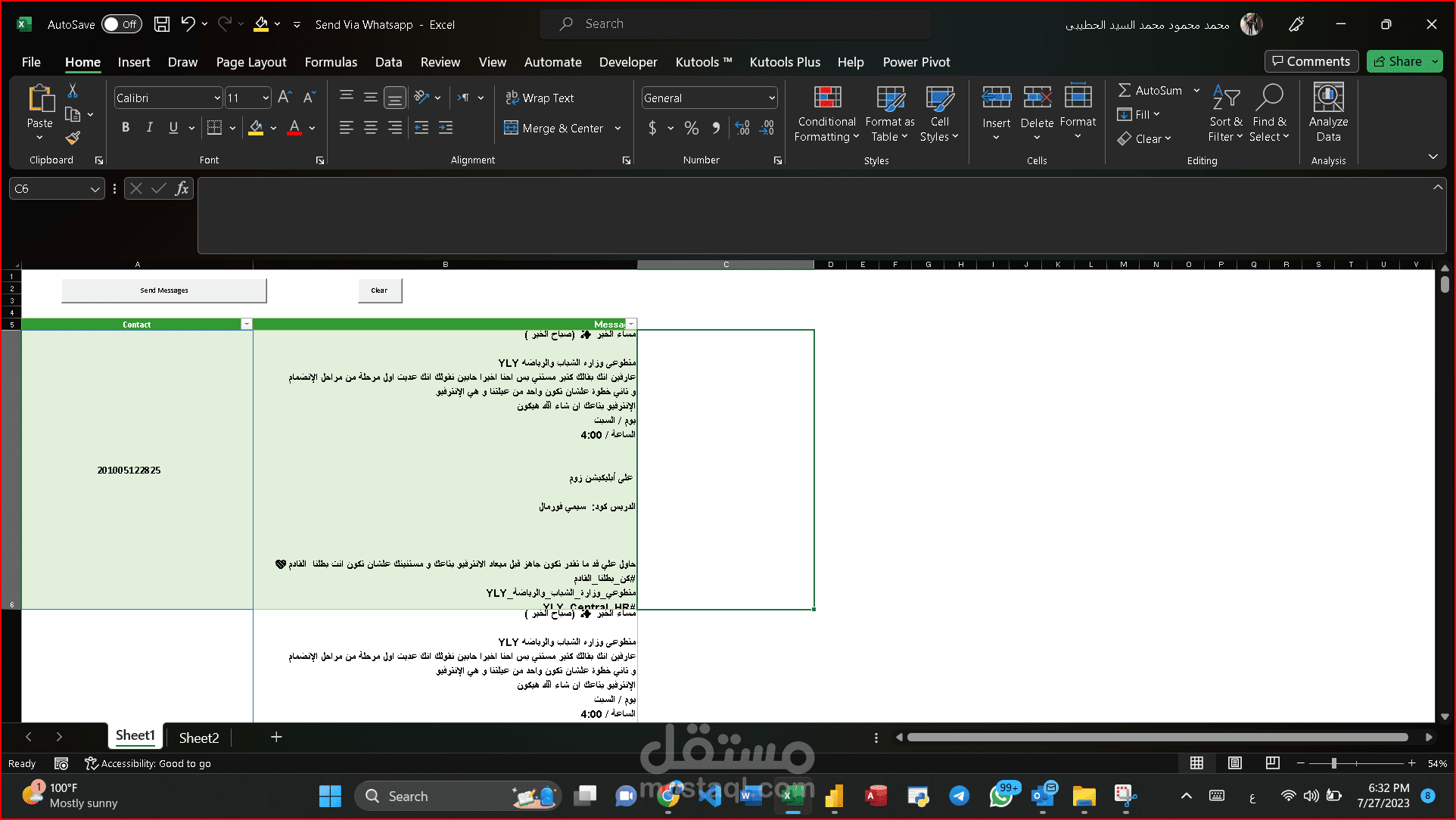1456x820 pixels.
Task: Open Conditional Formatting options
Action: tap(826, 113)
